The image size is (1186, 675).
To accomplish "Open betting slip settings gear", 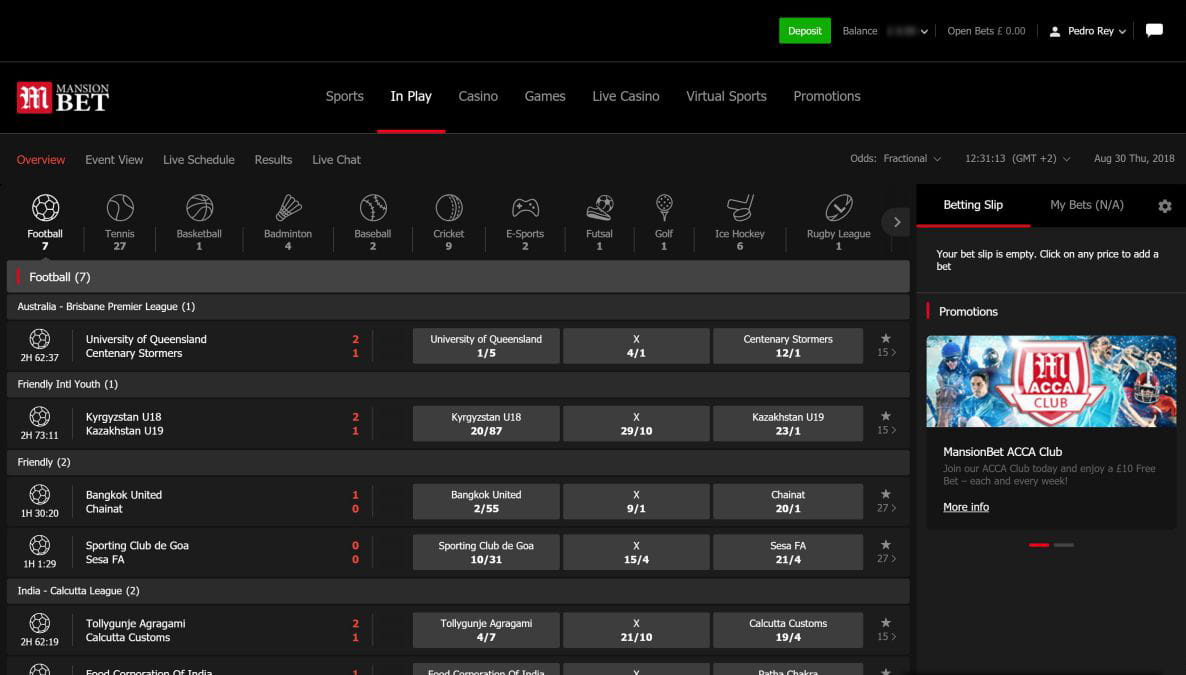I will coord(1165,206).
